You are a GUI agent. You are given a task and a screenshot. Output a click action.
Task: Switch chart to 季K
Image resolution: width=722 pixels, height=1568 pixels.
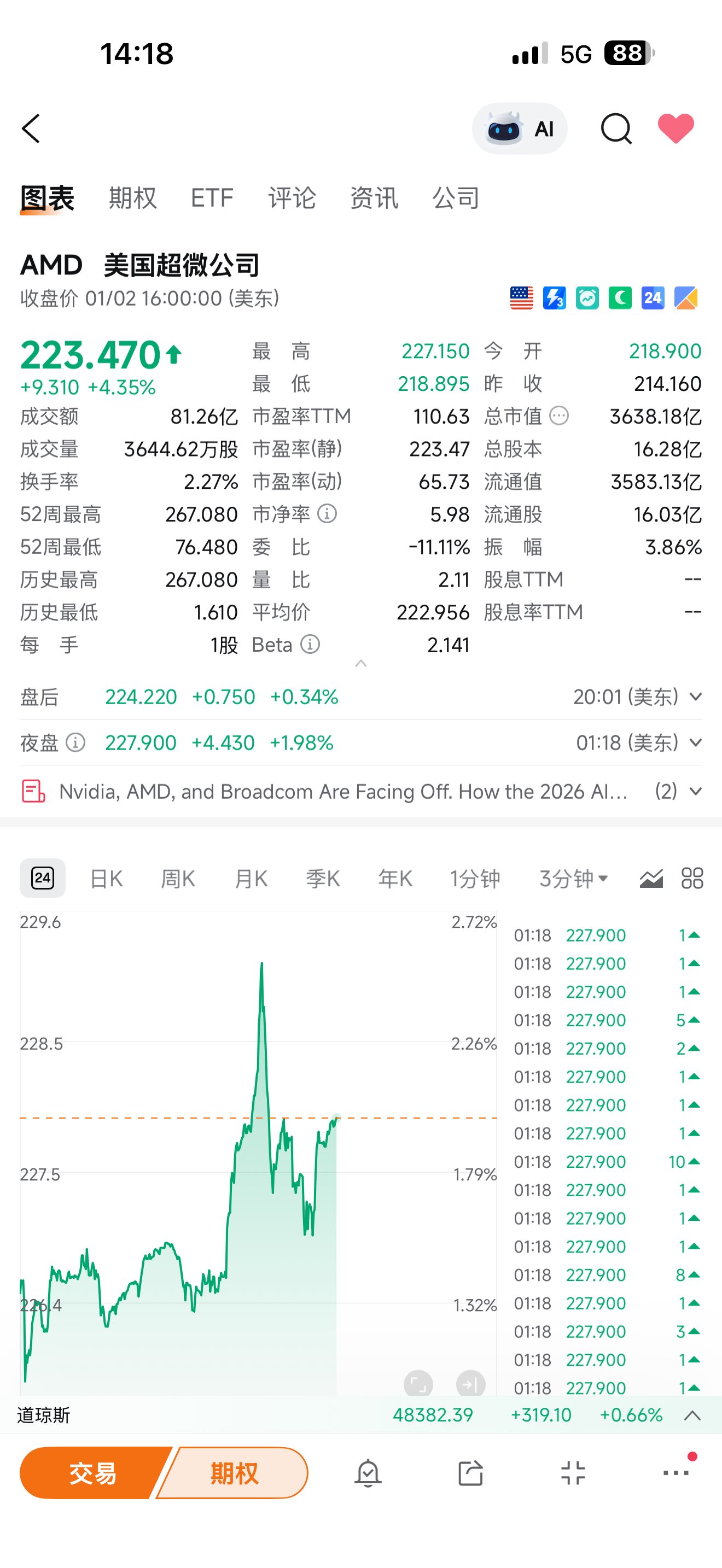[323, 879]
